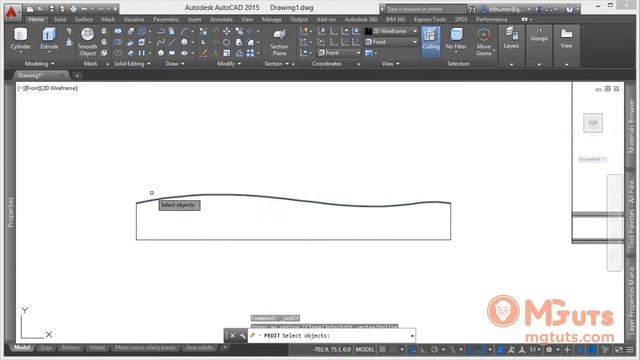Screen dimensions: 640x360
Task: Open the signed-in user account dropdown
Action: pos(506,9)
